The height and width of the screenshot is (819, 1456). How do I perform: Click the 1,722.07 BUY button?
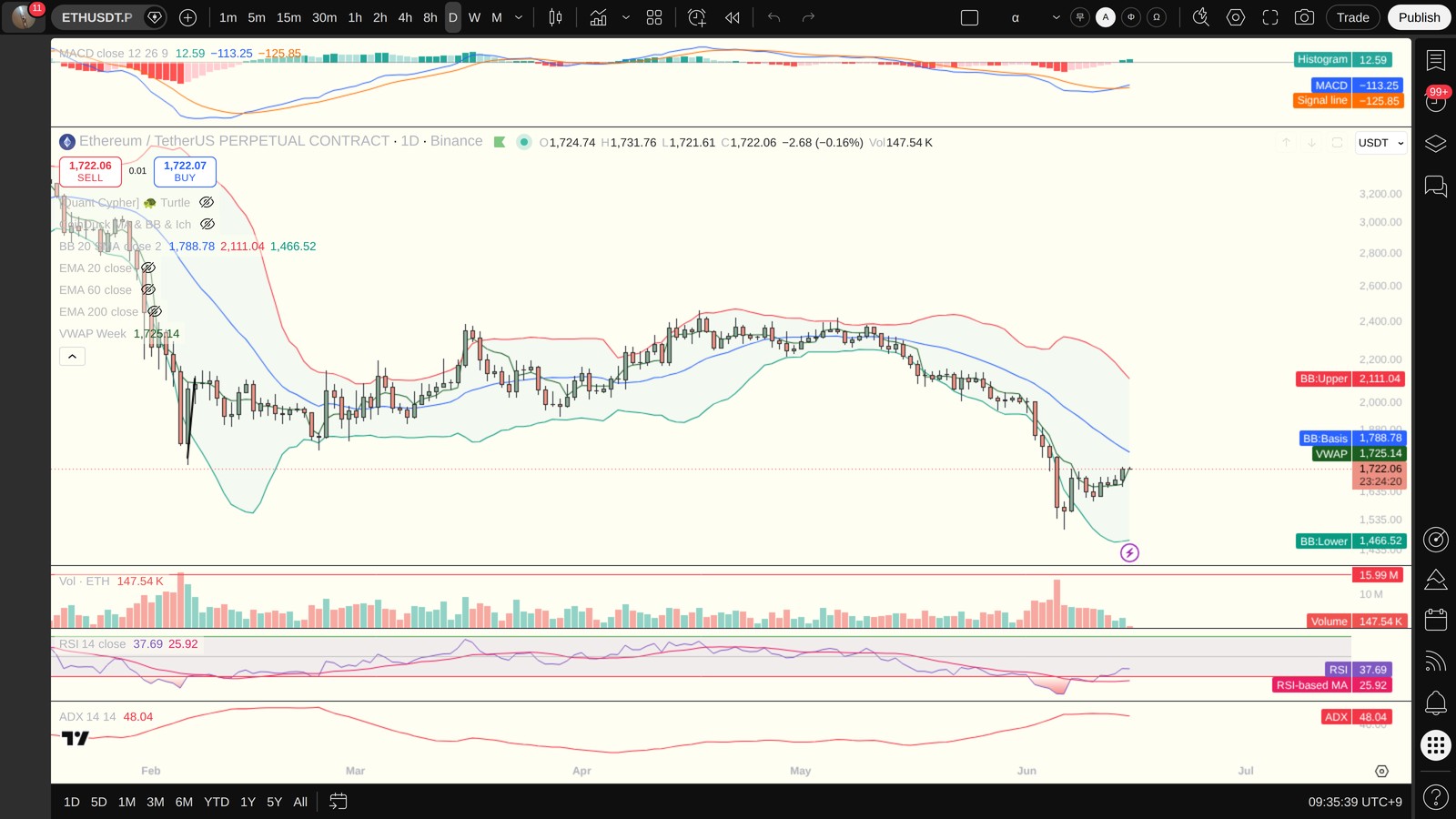(x=185, y=171)
